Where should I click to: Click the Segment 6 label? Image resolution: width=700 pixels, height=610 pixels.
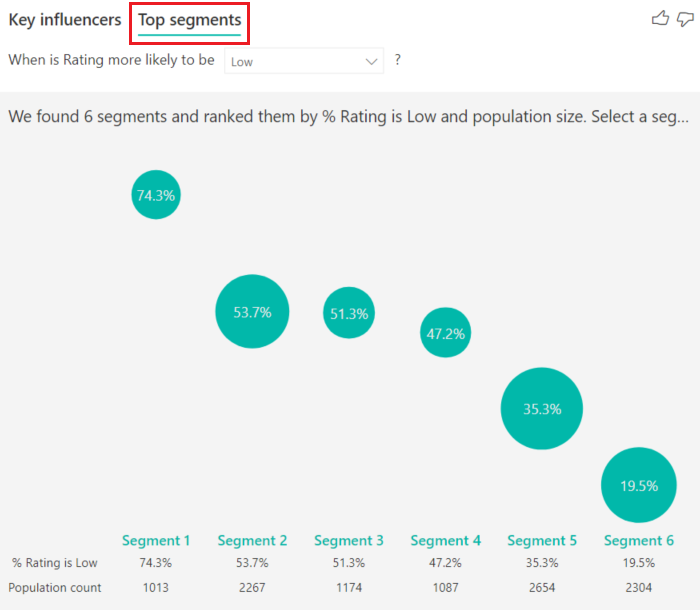[639, 541]
